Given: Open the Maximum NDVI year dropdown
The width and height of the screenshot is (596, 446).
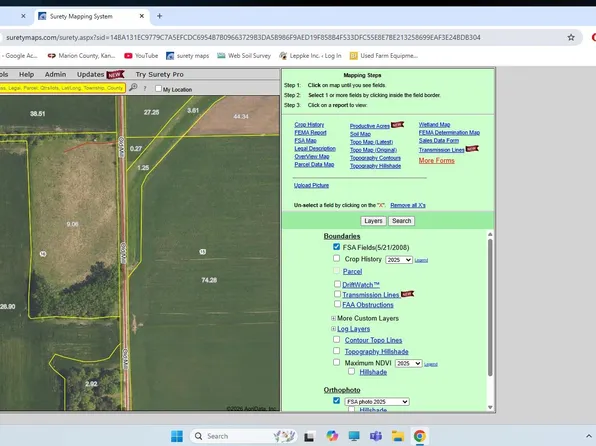Looking at the screenshot, I should [x=408, y=363].
